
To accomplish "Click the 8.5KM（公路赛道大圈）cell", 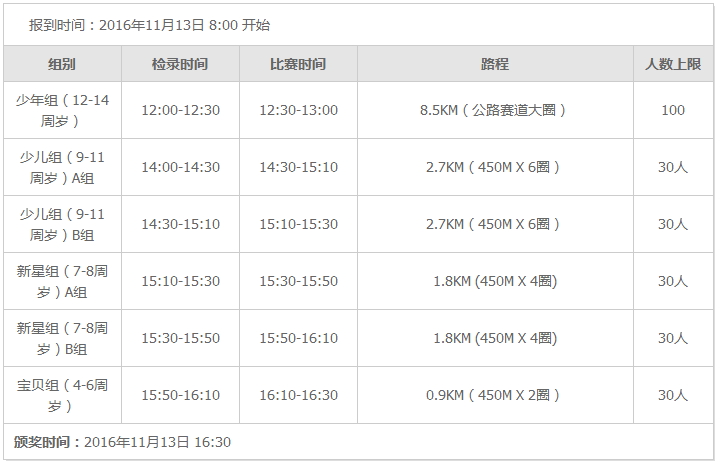I will [495, 110].
